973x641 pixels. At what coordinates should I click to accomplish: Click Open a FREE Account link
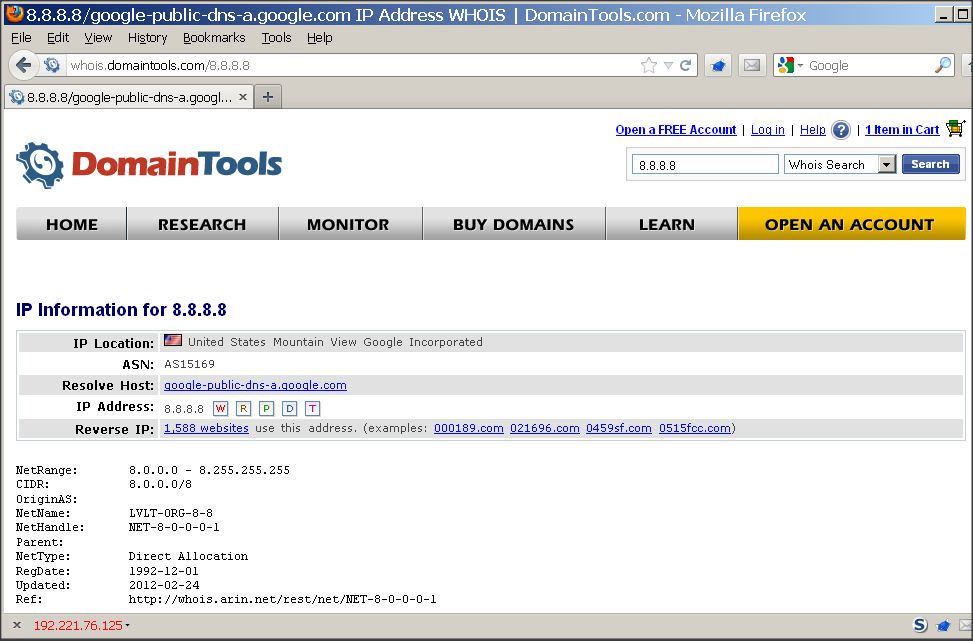676,130
